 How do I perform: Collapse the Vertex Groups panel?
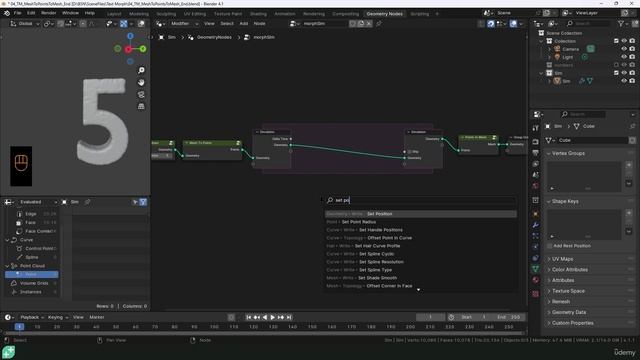(x=568, y=153)
